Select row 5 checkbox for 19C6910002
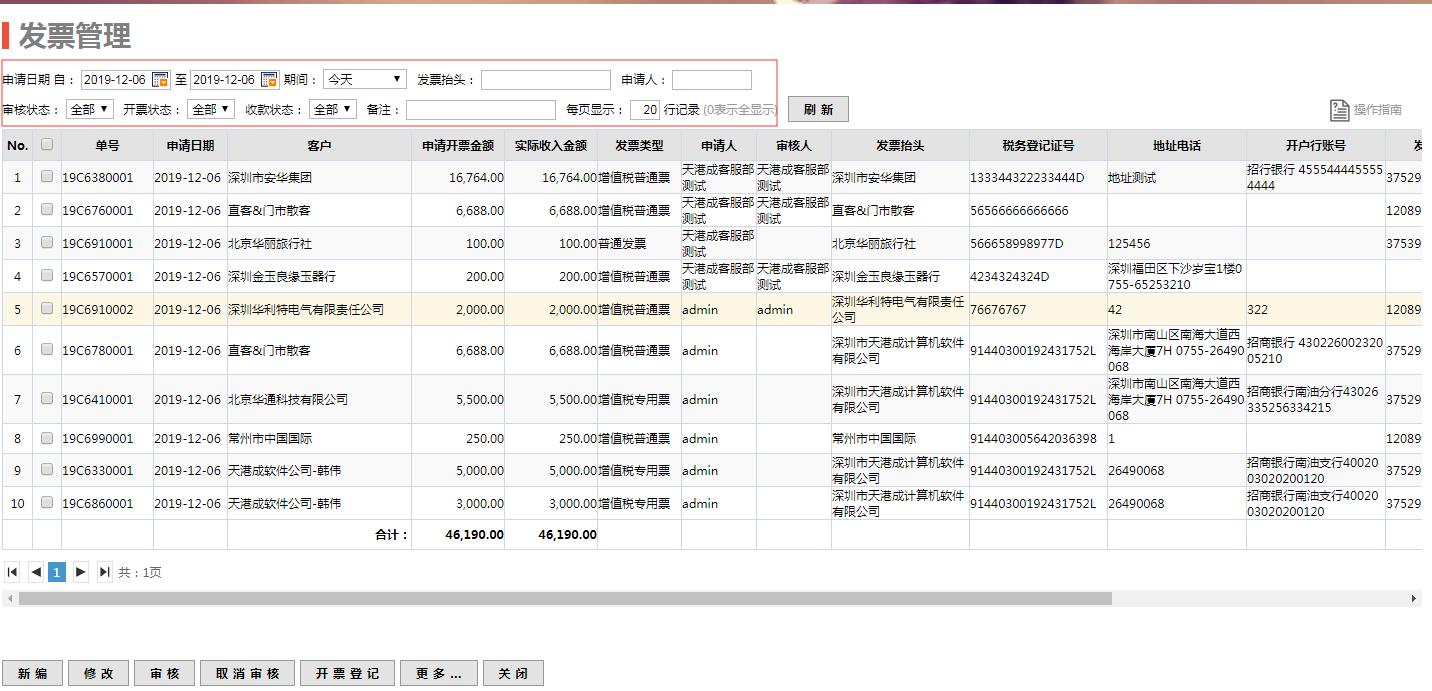Screen dimensions: 1432x691 point(47,309)
